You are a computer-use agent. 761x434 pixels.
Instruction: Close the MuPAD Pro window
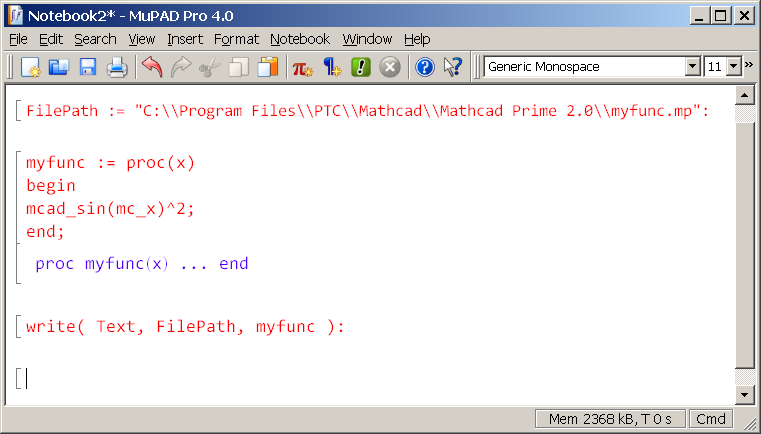click(x=744, y=16)
